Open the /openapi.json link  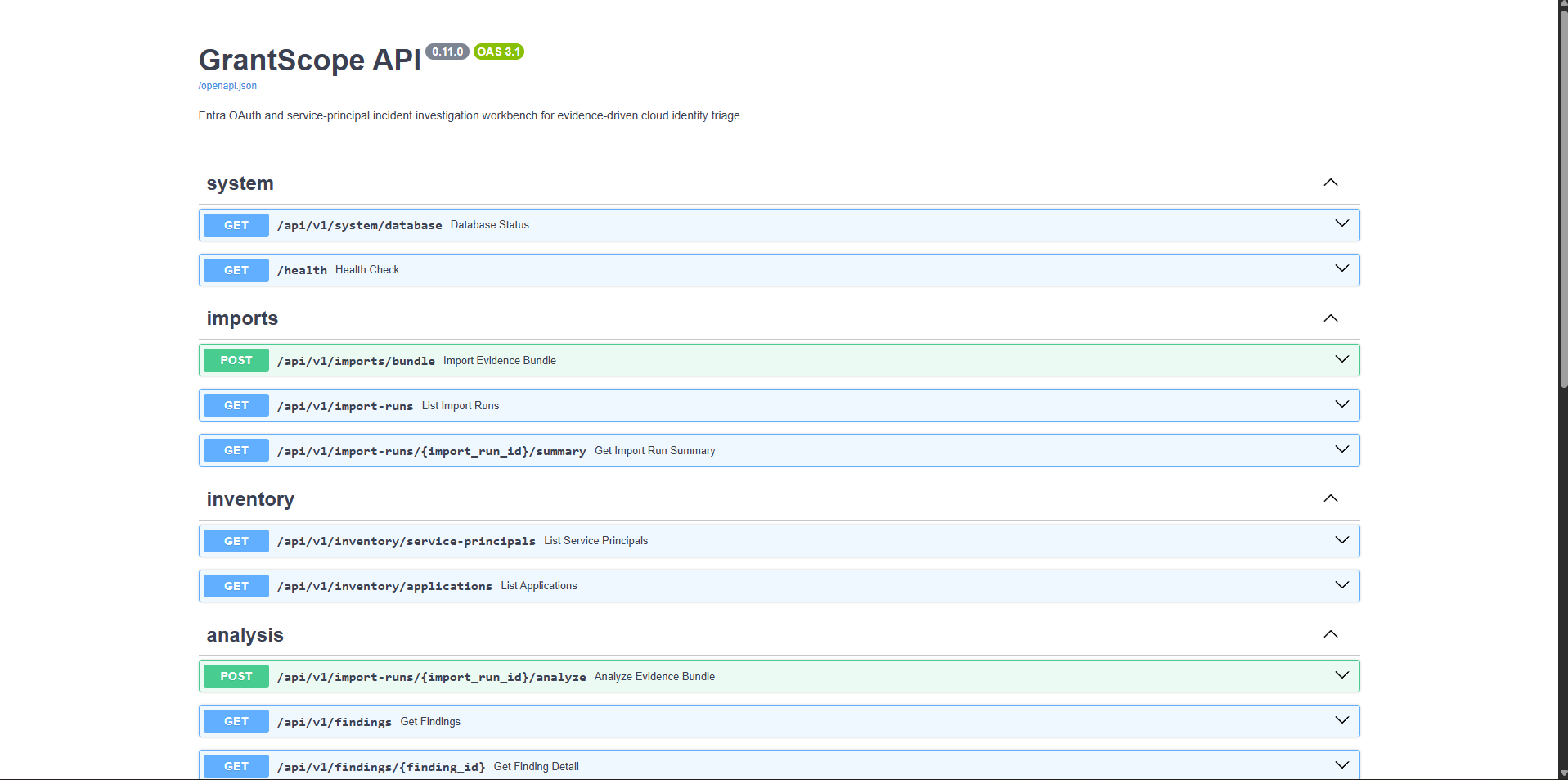click(227, 86)
